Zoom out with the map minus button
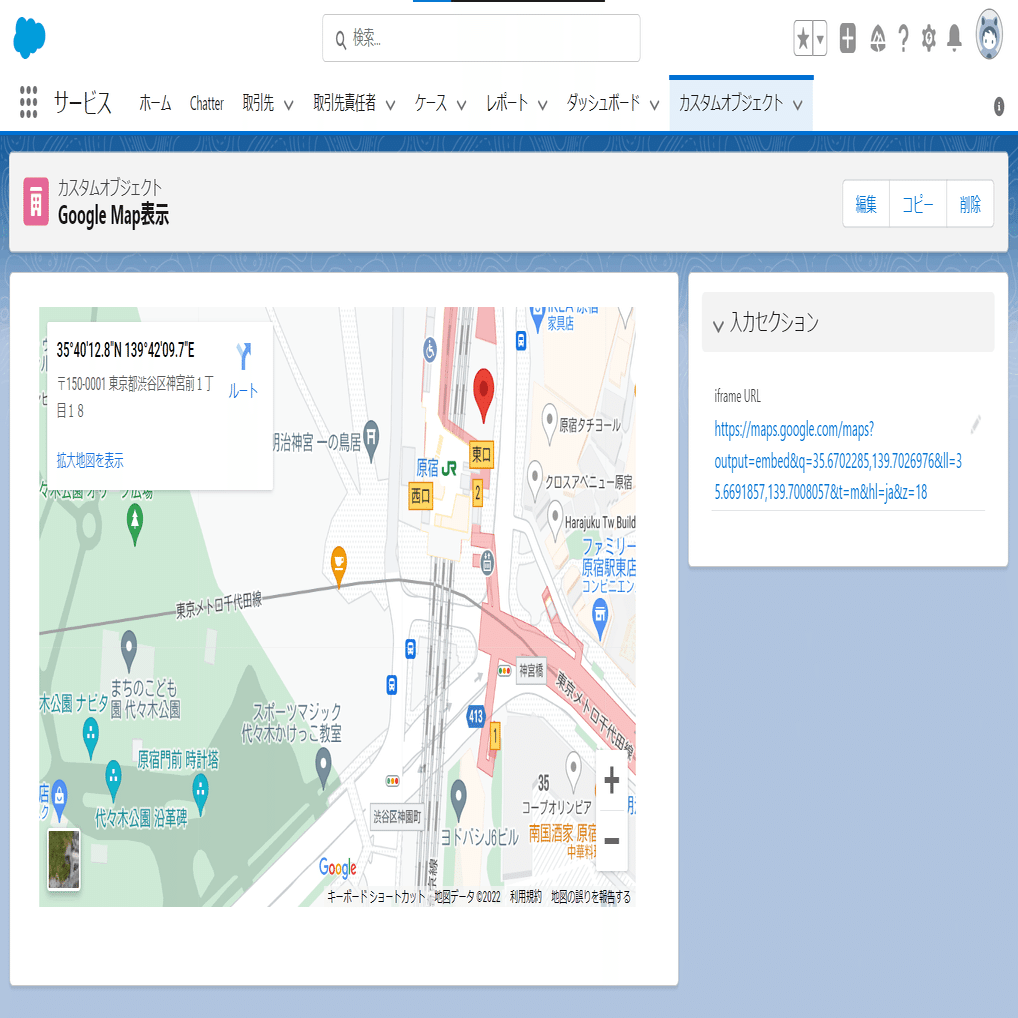1018x1018 pixels. pos(611,841)
